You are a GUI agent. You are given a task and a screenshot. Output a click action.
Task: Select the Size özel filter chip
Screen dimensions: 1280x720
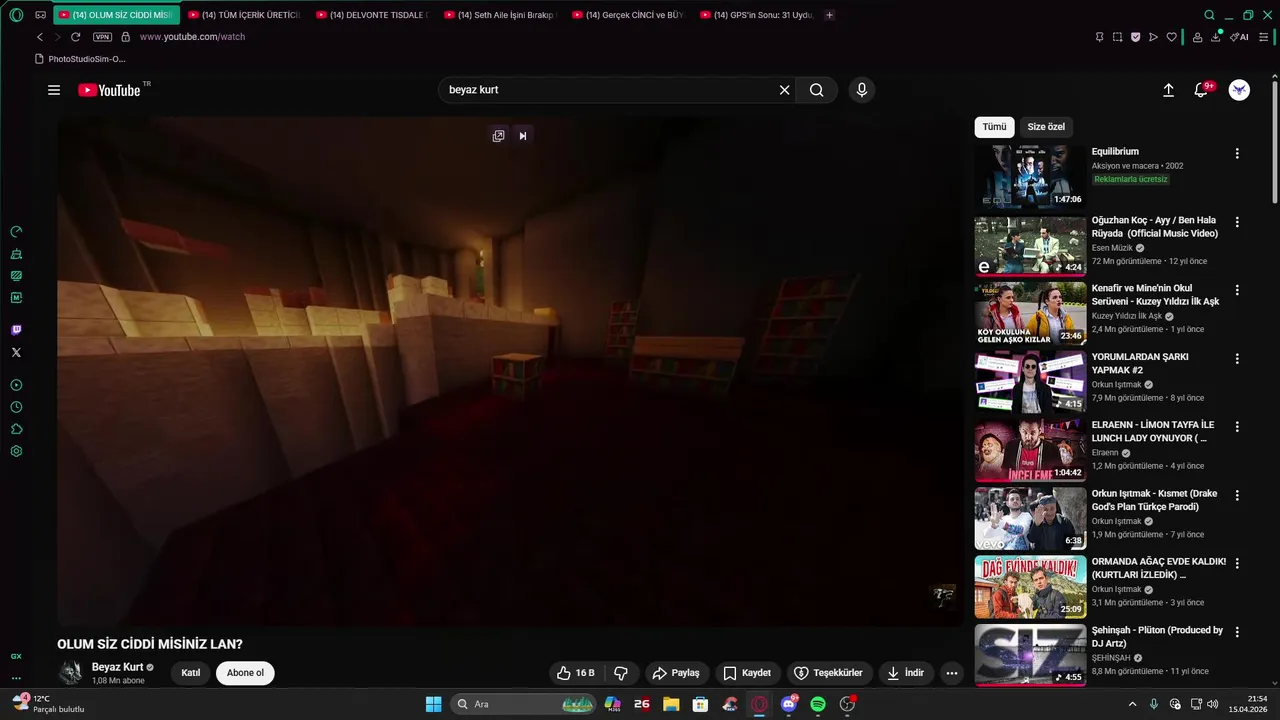click(1046, 127)
